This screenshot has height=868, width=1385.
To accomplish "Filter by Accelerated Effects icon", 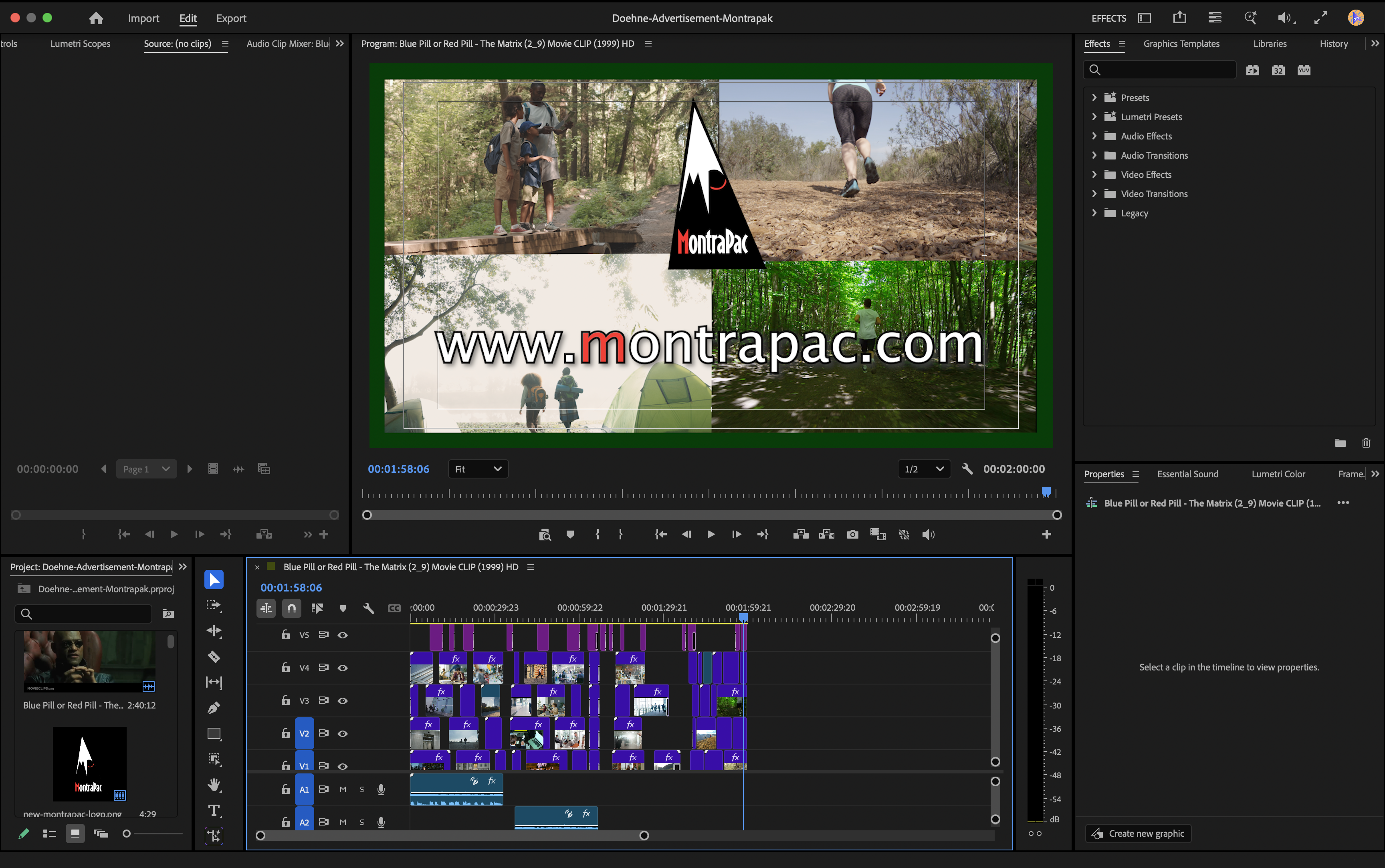I will pos(1252,70).
